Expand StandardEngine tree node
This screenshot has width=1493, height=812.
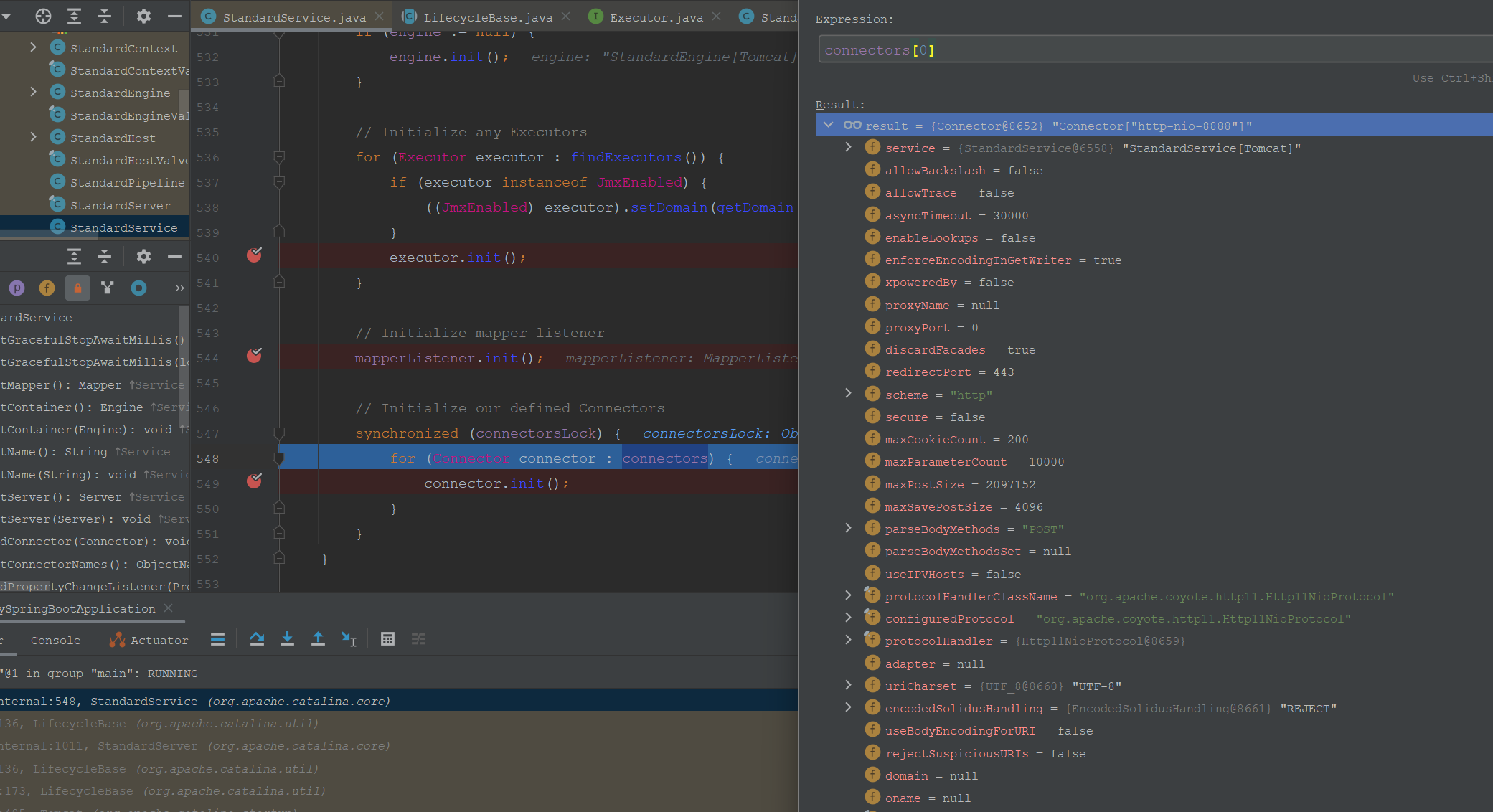[33, 92]
